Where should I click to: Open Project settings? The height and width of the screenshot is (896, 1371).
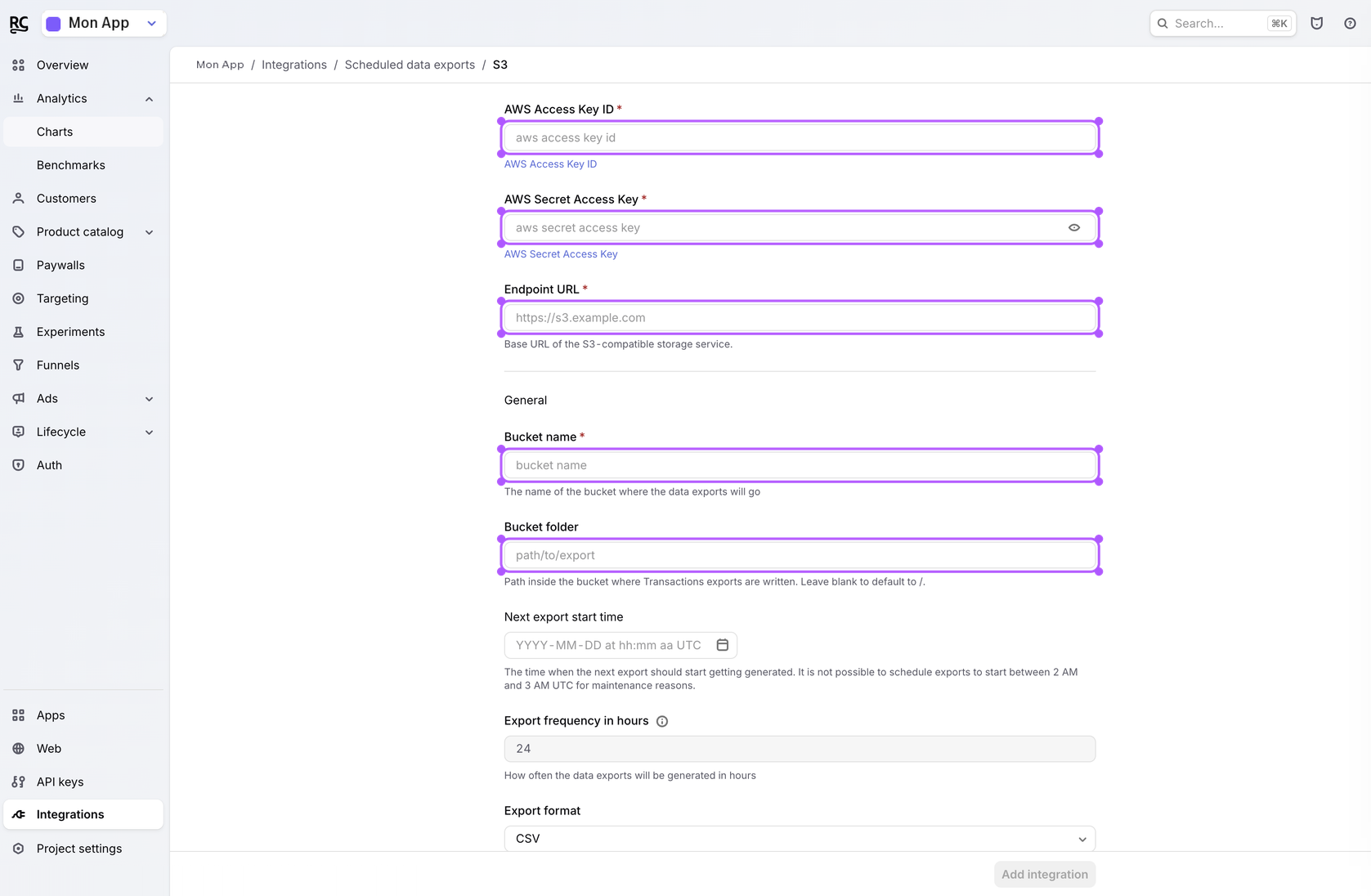pyautogui.click(x=83, y=849)
